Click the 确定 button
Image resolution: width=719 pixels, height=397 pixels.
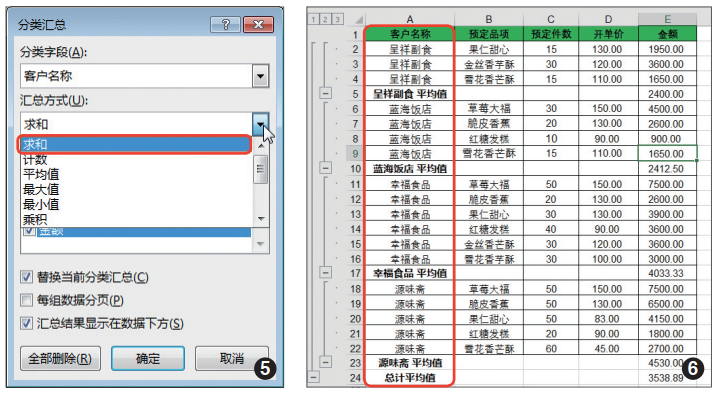(148, 358)
